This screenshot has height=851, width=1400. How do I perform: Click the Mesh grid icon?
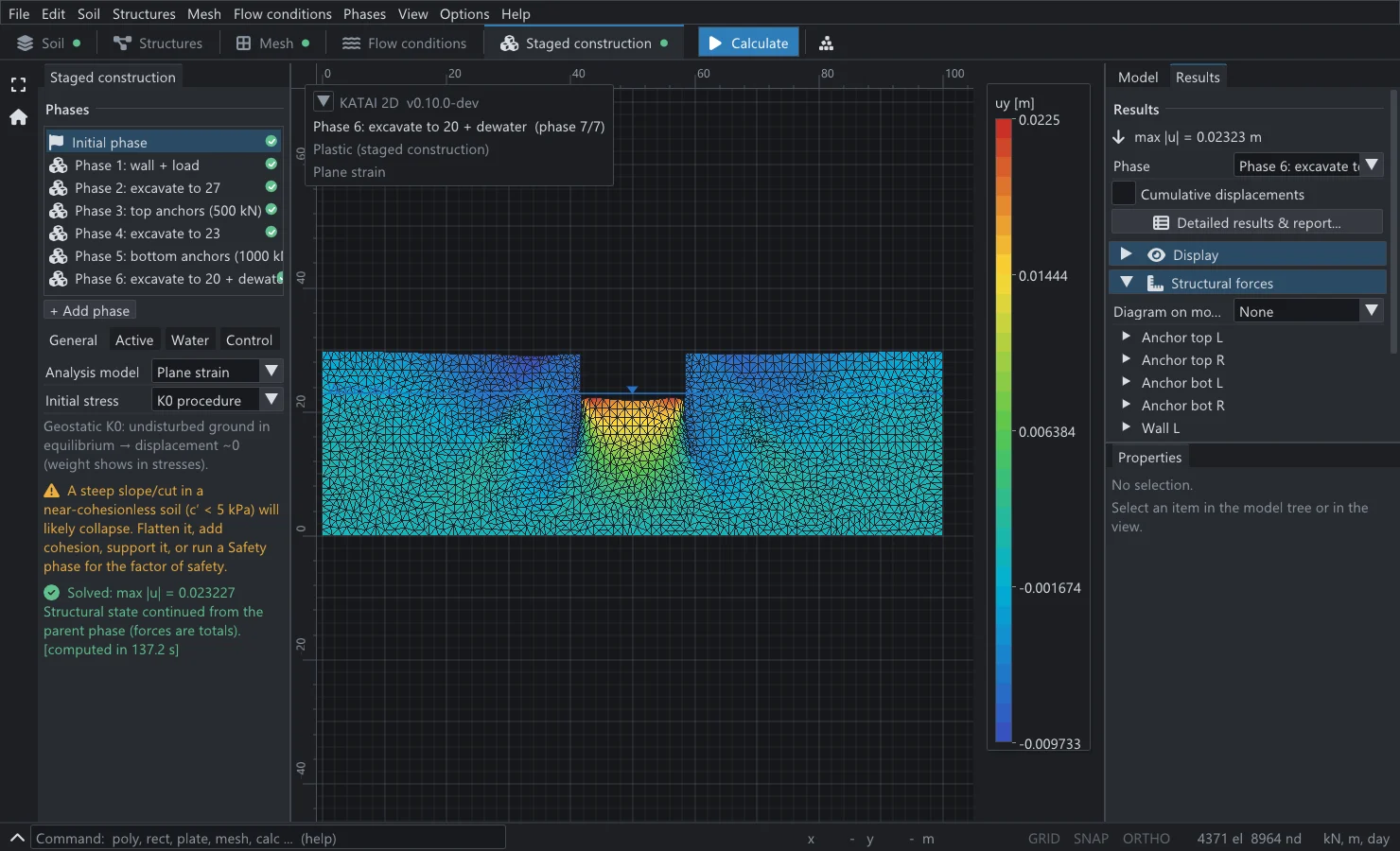[x=243, y=43]
